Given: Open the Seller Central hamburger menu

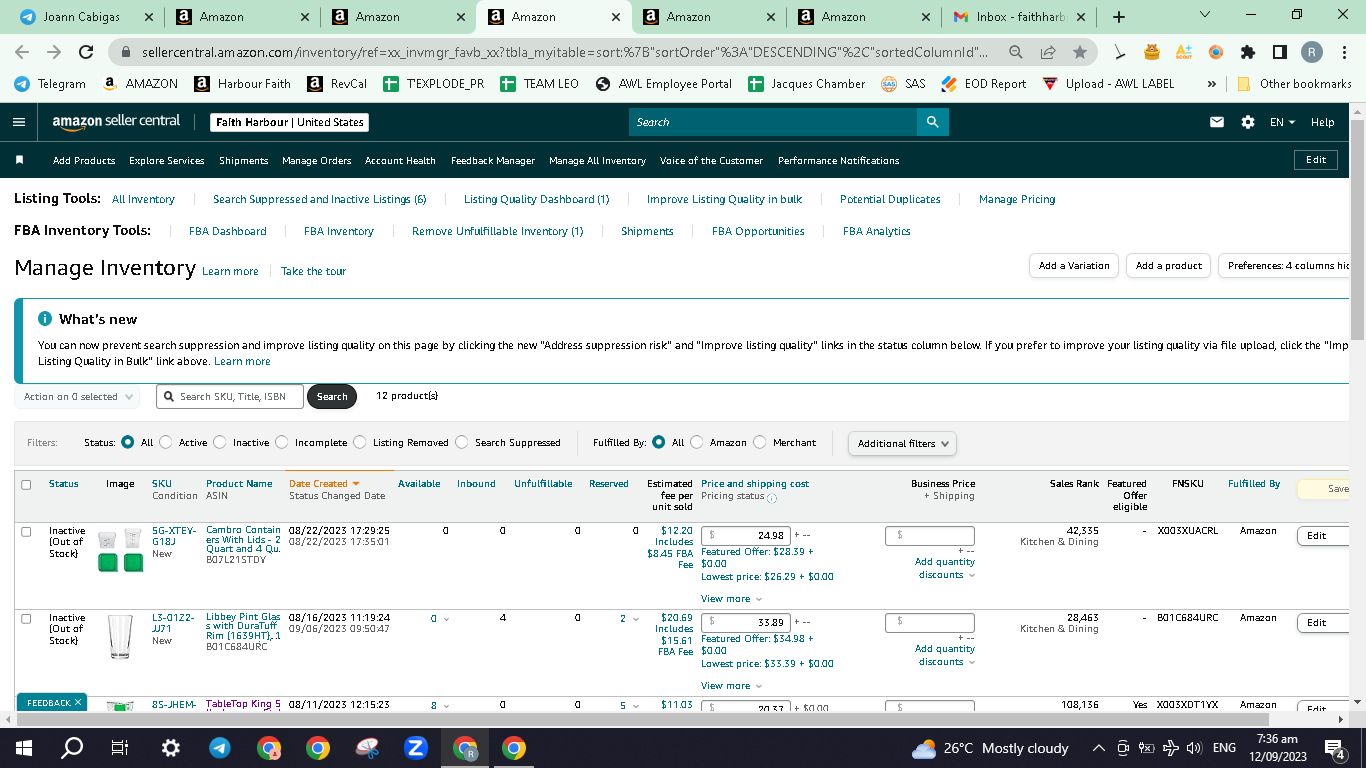Looking at the screenshot, I should (x=19, y=122).
